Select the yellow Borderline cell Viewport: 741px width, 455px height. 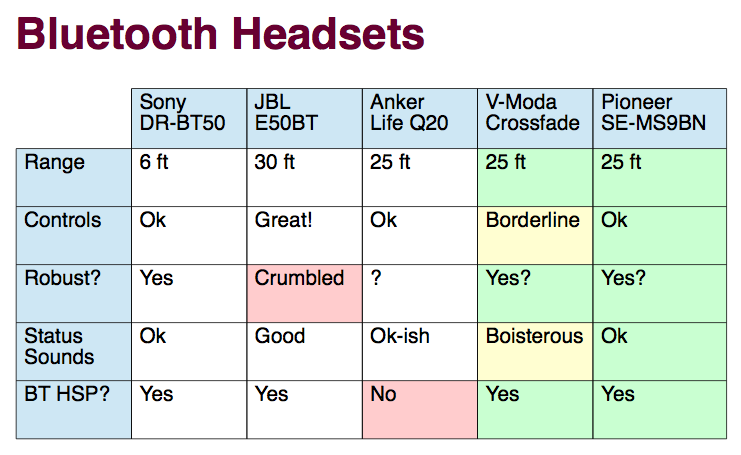(535, 233)
